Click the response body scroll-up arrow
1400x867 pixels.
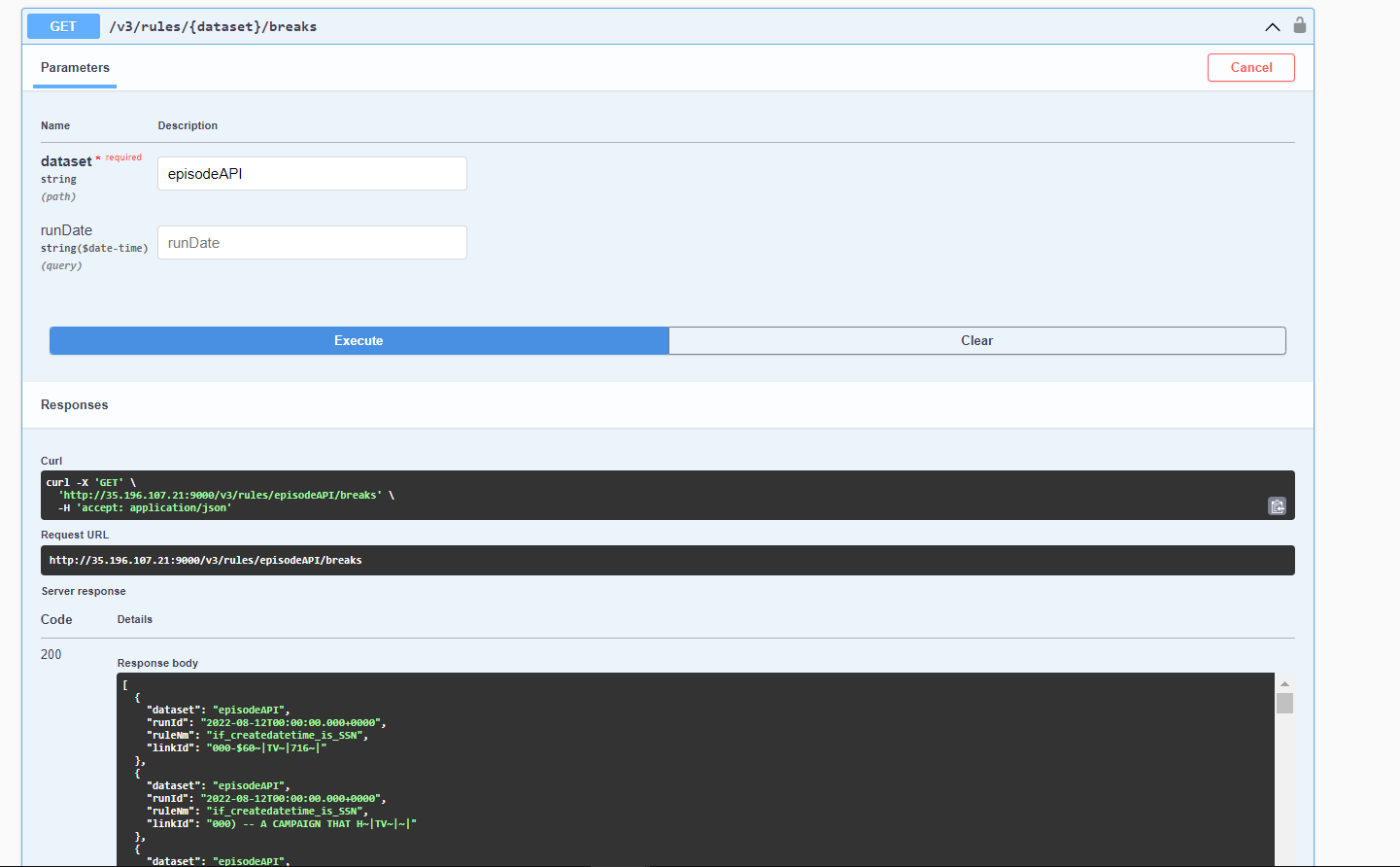click(x=1284, y=683)
